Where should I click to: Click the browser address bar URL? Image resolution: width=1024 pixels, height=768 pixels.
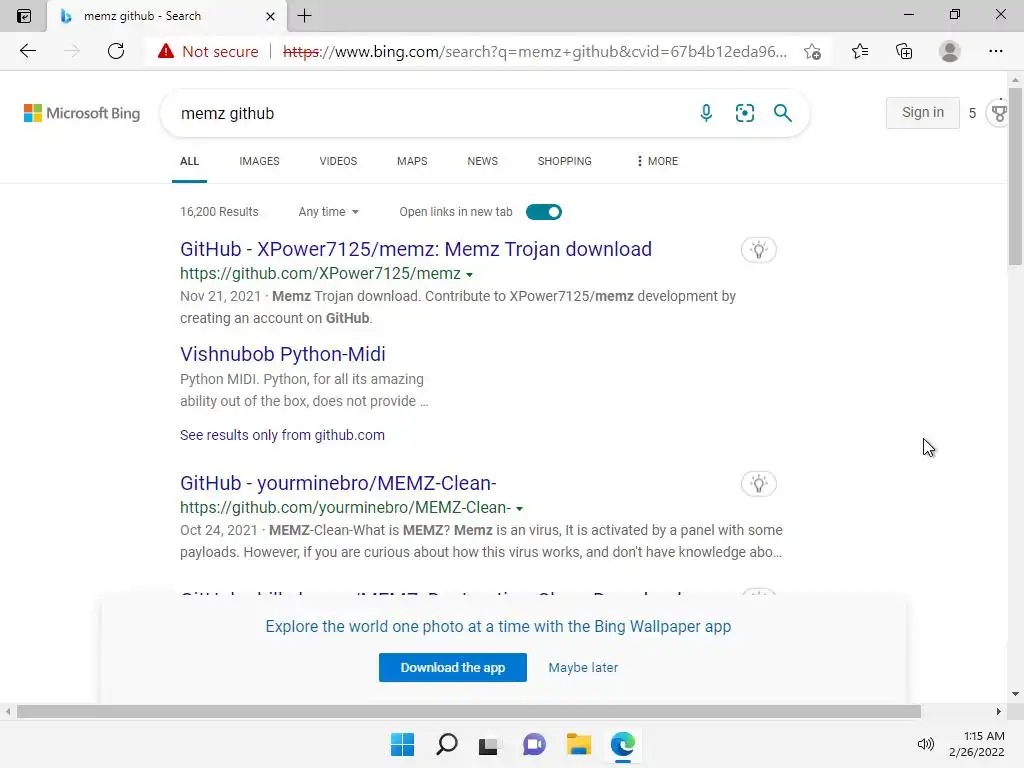535,52
